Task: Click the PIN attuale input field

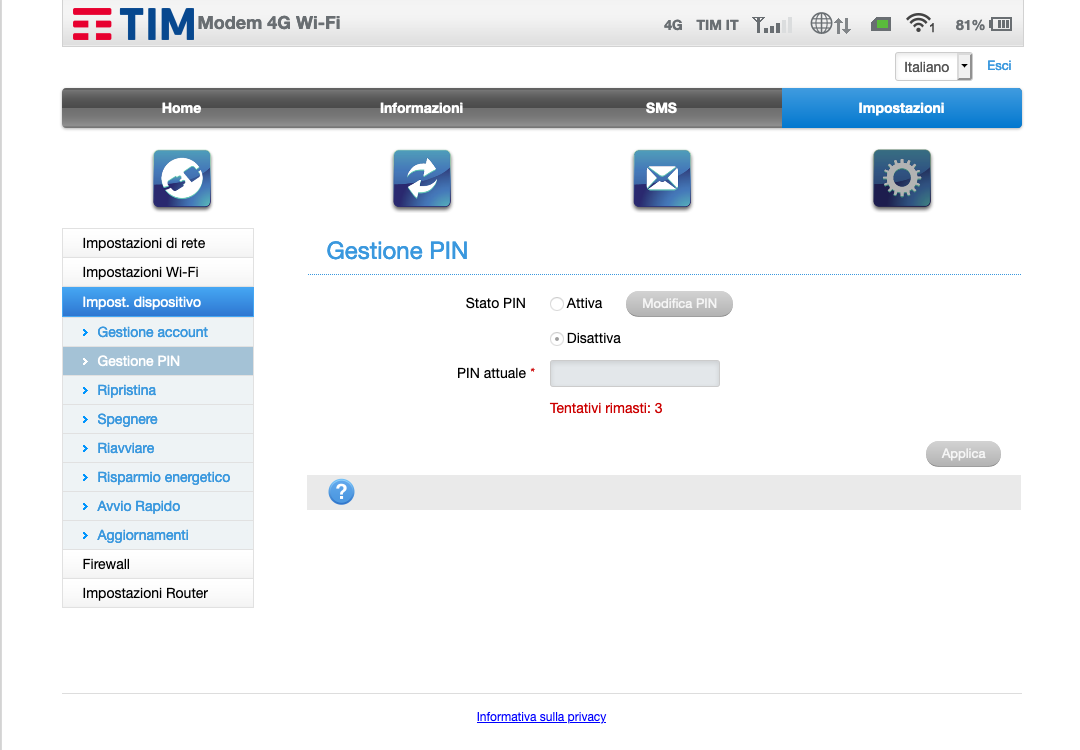Action: 634,374
